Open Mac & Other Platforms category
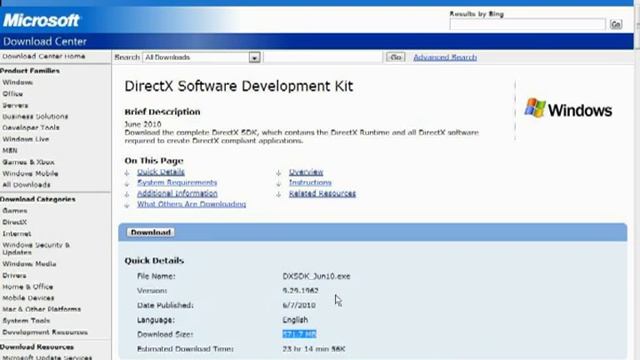The image size is (640, 360). pyautogui.click(x=42, y=309)
